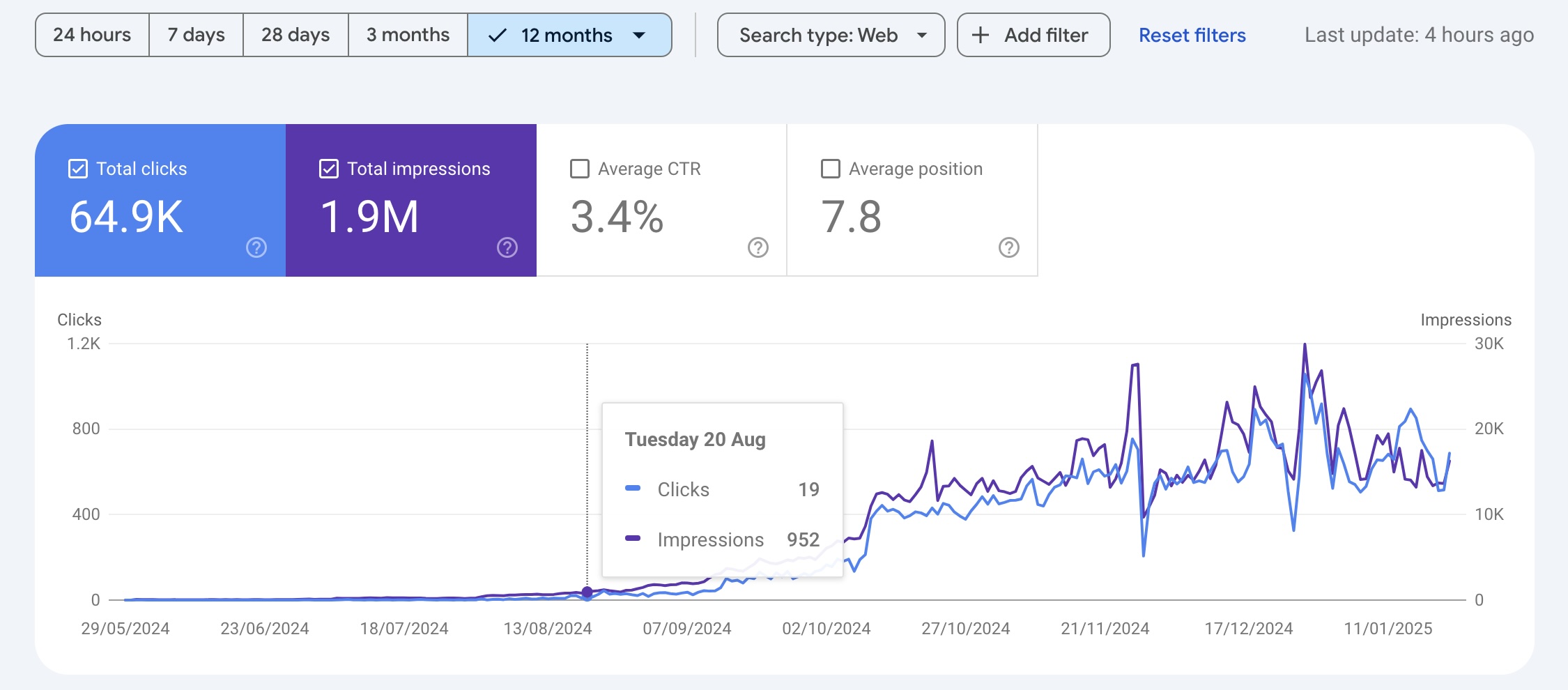Click the plus icon in Add filter
Image resolution: width=1568 pixels, height=690 pixels.
980,35
